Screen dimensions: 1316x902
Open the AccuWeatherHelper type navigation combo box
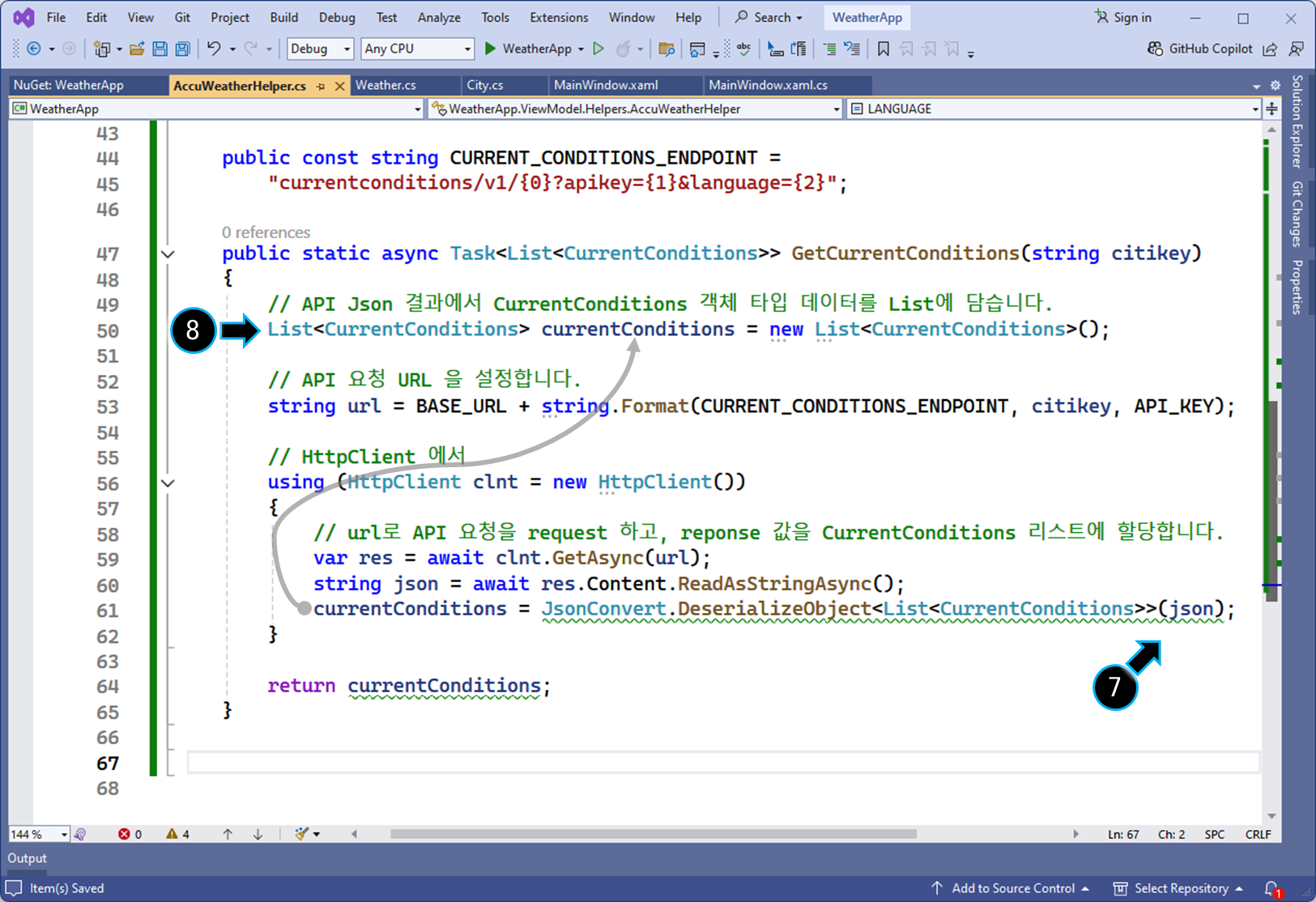pos(636,108)
